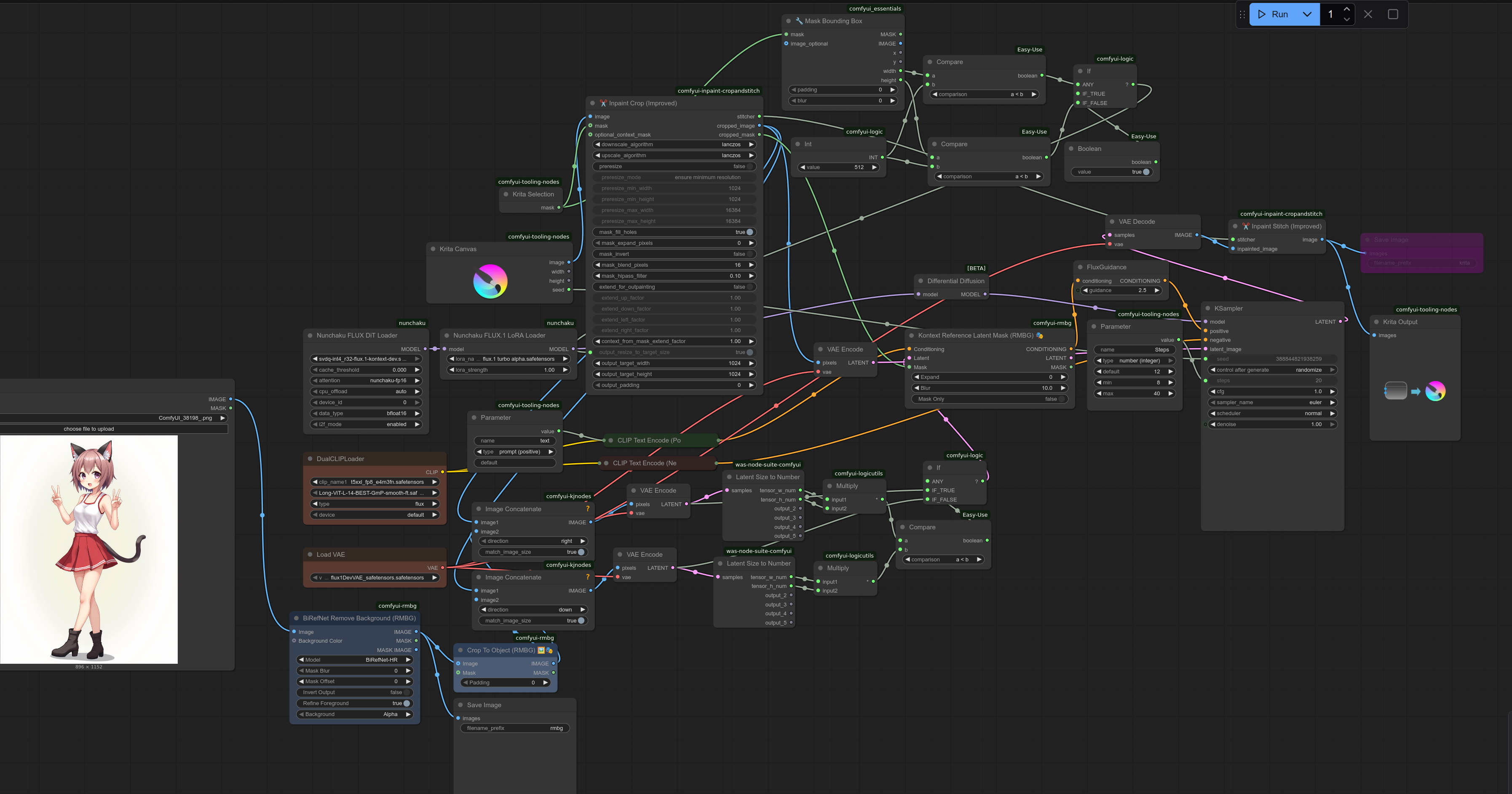Click the clear pending tasks square icon

click(x=1393, y=15)
